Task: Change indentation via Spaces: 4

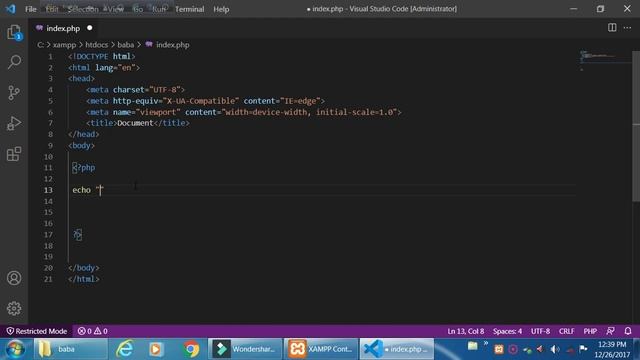Action: (x=507, y=331)
